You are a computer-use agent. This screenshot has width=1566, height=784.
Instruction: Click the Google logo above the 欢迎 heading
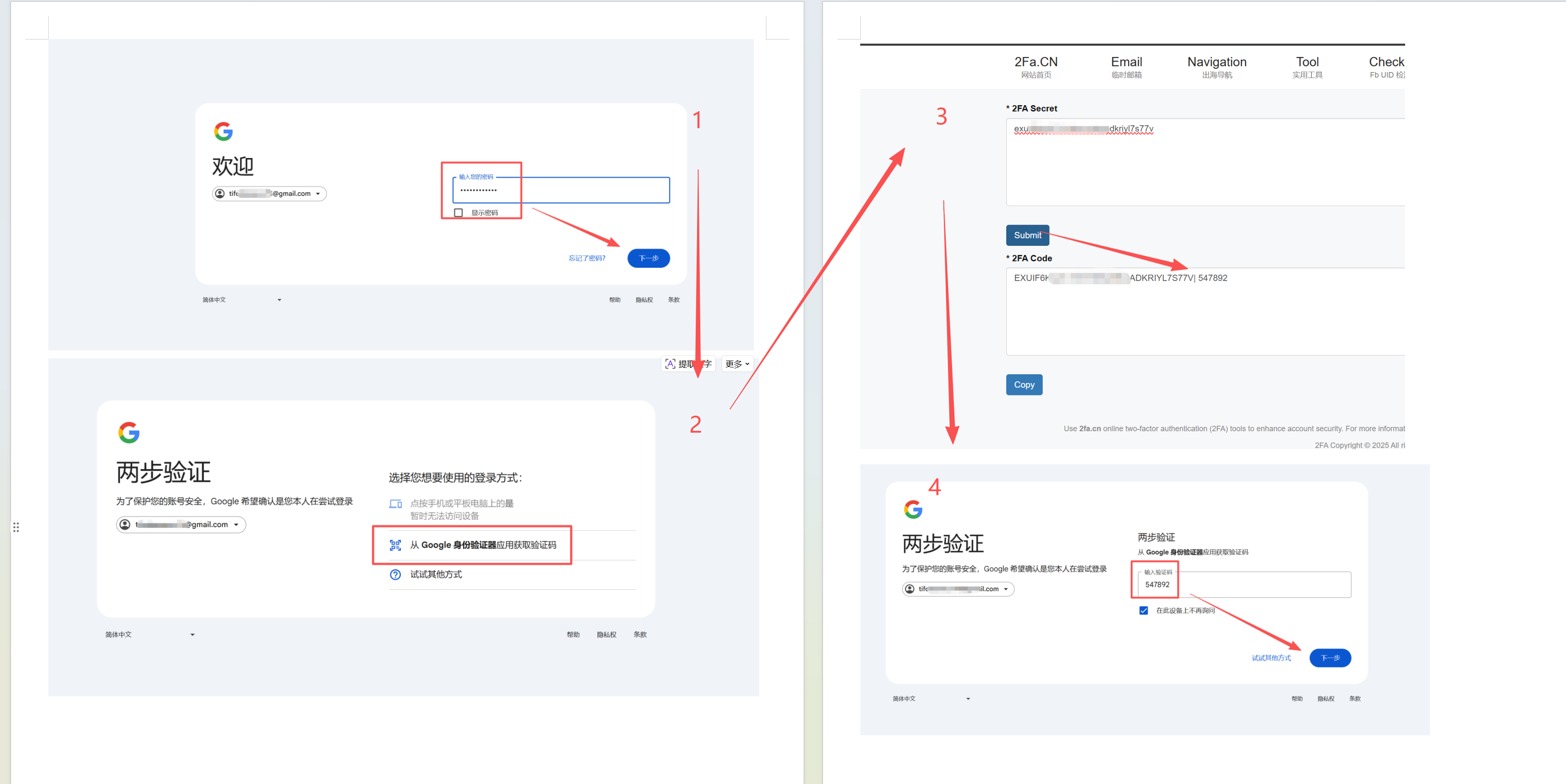coord(223,131)
